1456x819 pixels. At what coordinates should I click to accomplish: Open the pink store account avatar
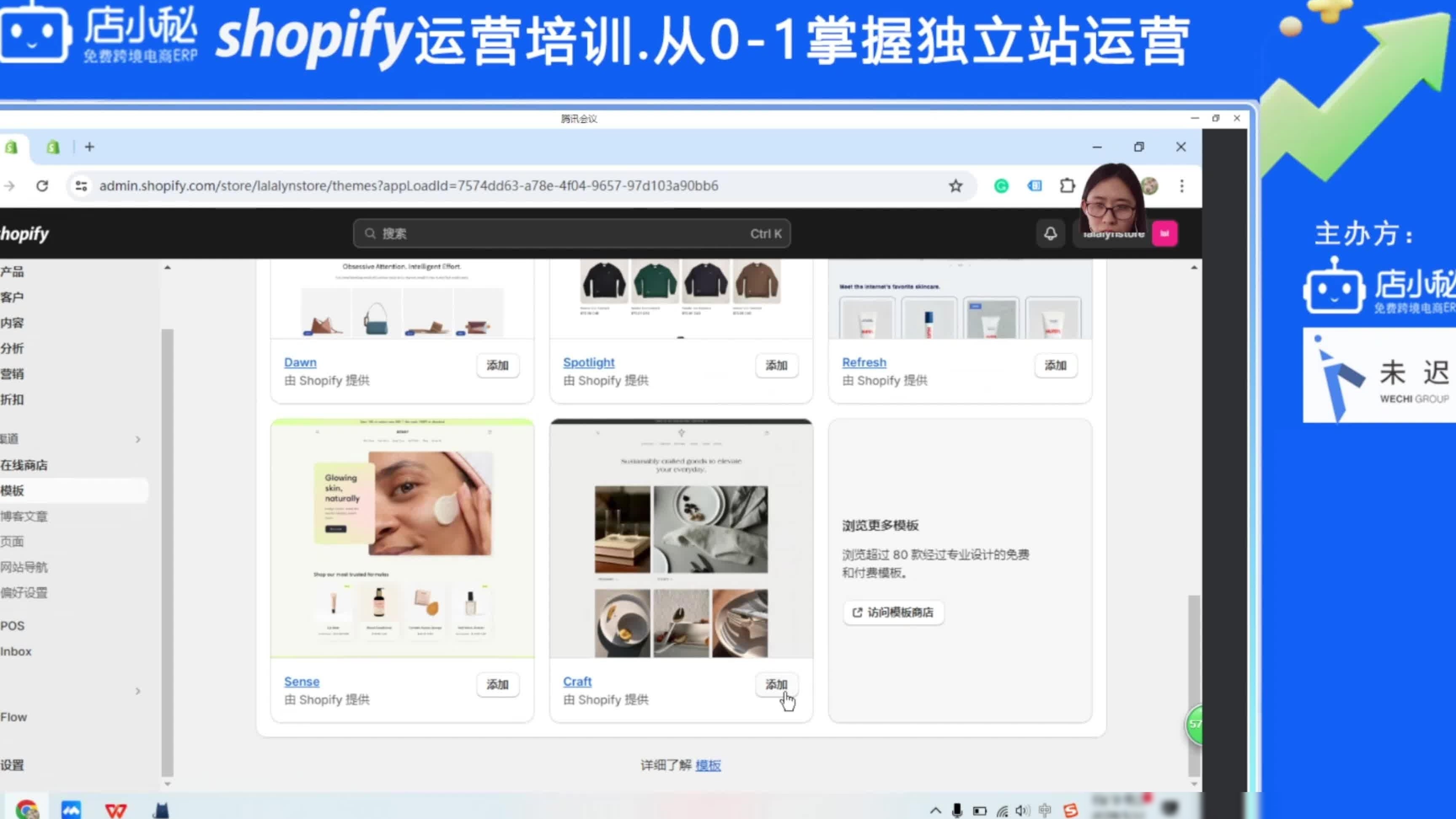[1164, 233]
